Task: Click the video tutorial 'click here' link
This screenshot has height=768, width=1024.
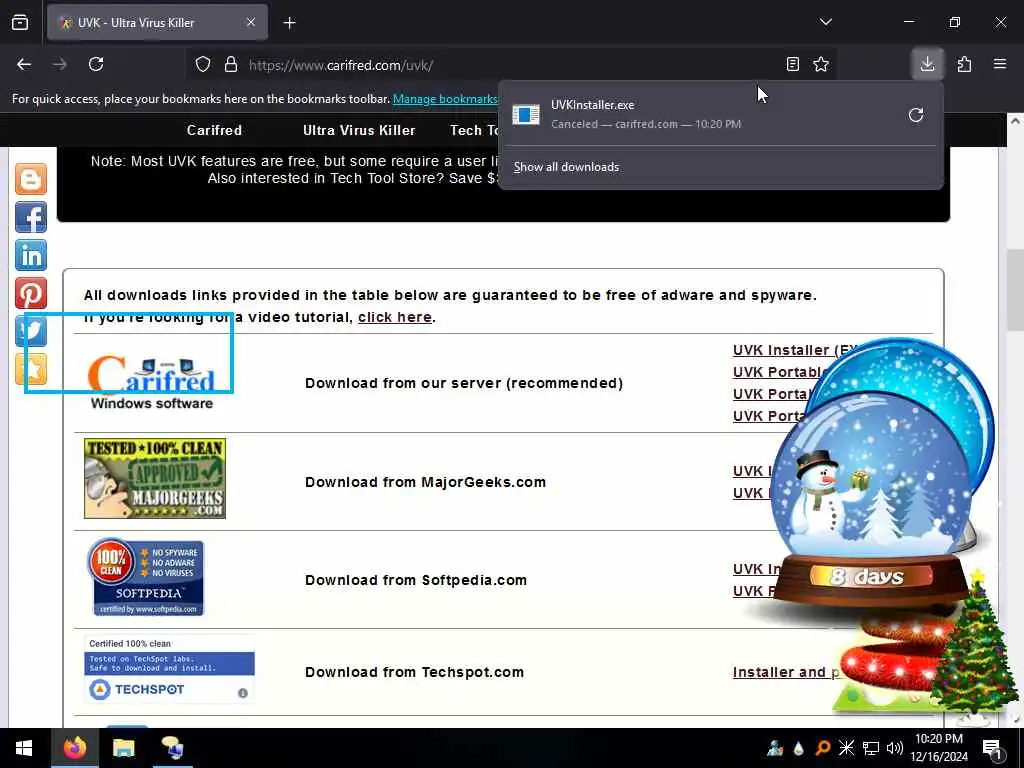Action: point(394,317)
